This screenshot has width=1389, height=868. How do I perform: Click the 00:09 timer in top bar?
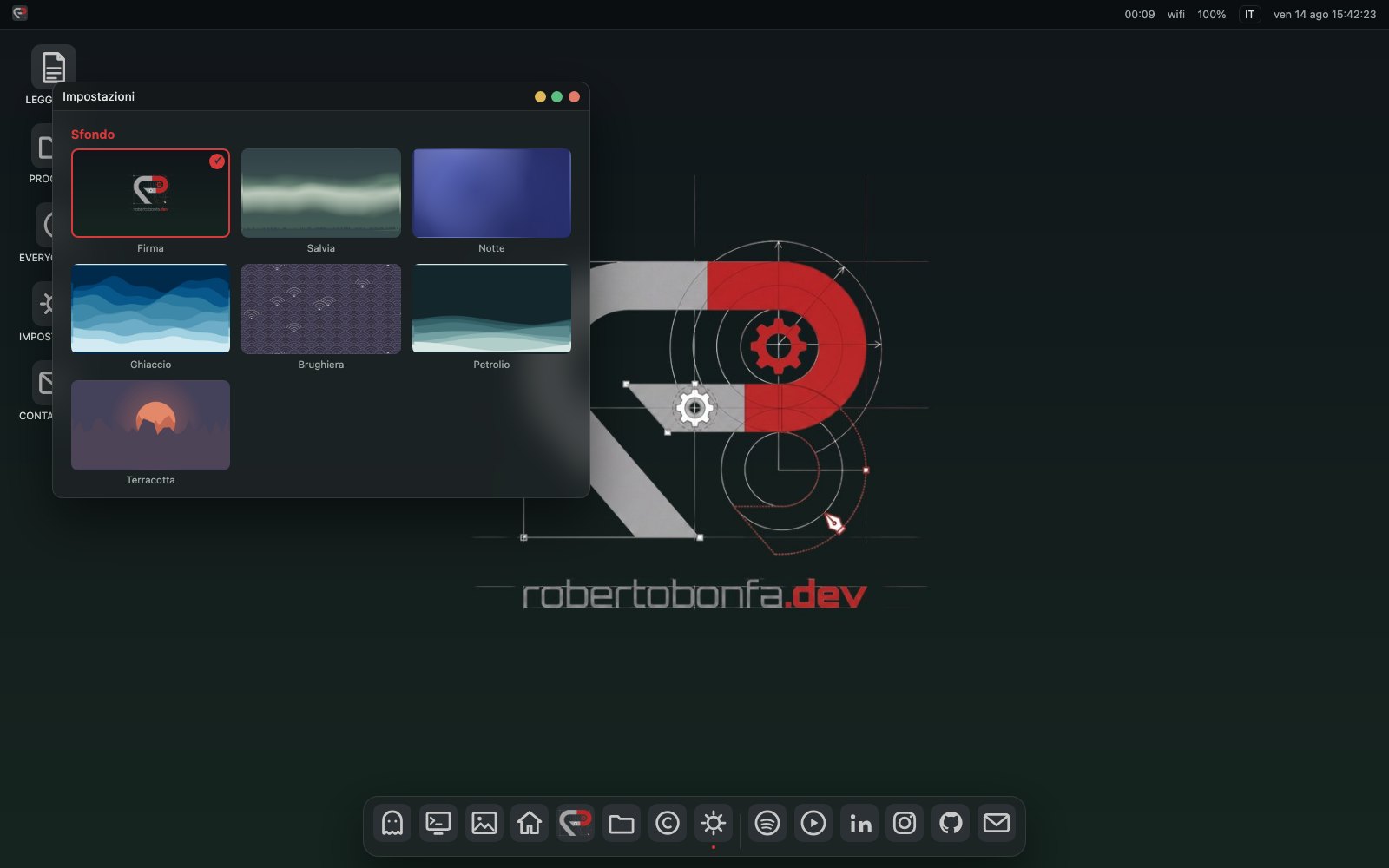1140,14
